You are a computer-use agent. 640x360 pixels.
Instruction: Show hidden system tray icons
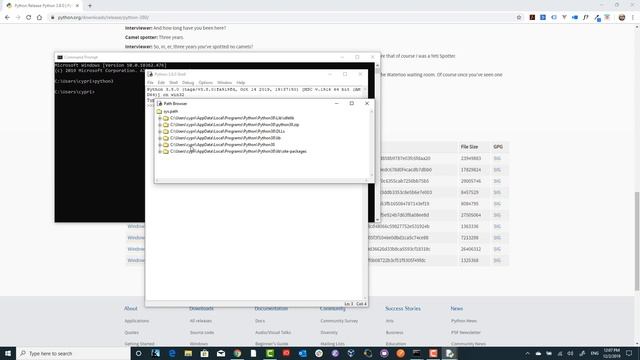click(x=527, y=353)
